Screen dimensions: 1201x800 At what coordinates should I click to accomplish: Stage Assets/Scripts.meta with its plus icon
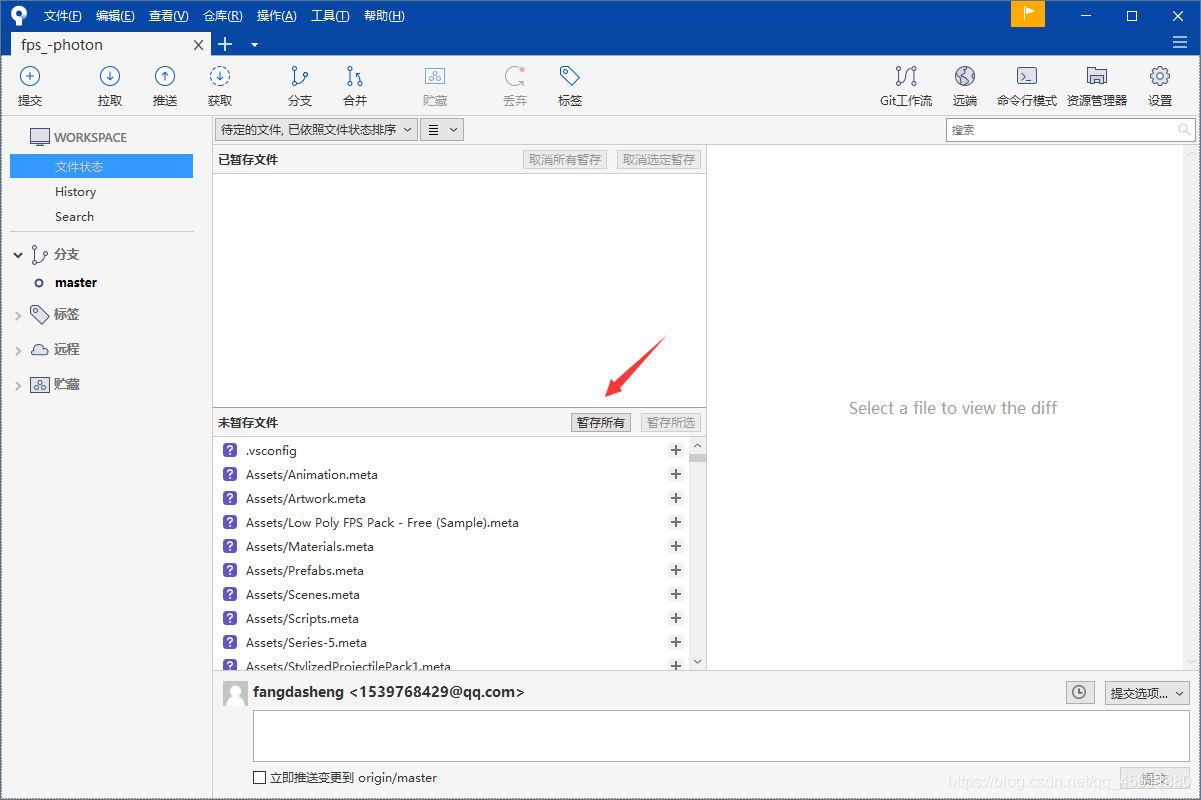click(676, 619)
